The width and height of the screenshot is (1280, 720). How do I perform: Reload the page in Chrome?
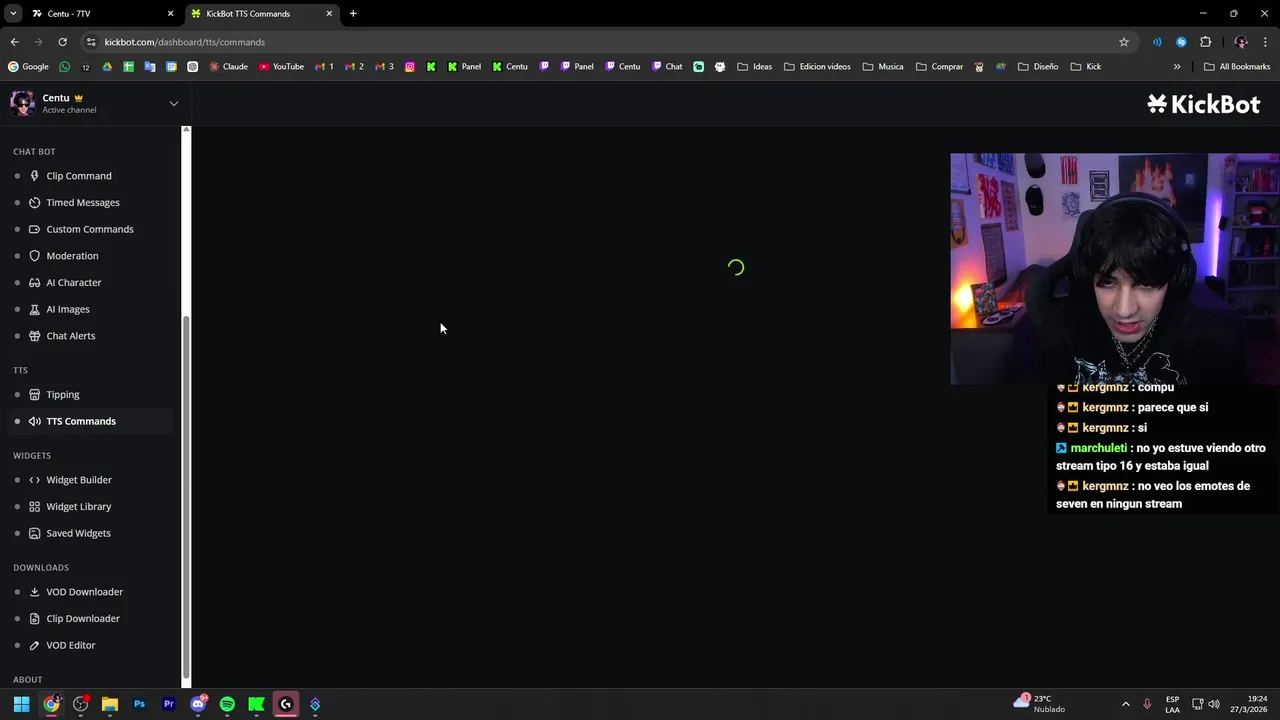62,42
